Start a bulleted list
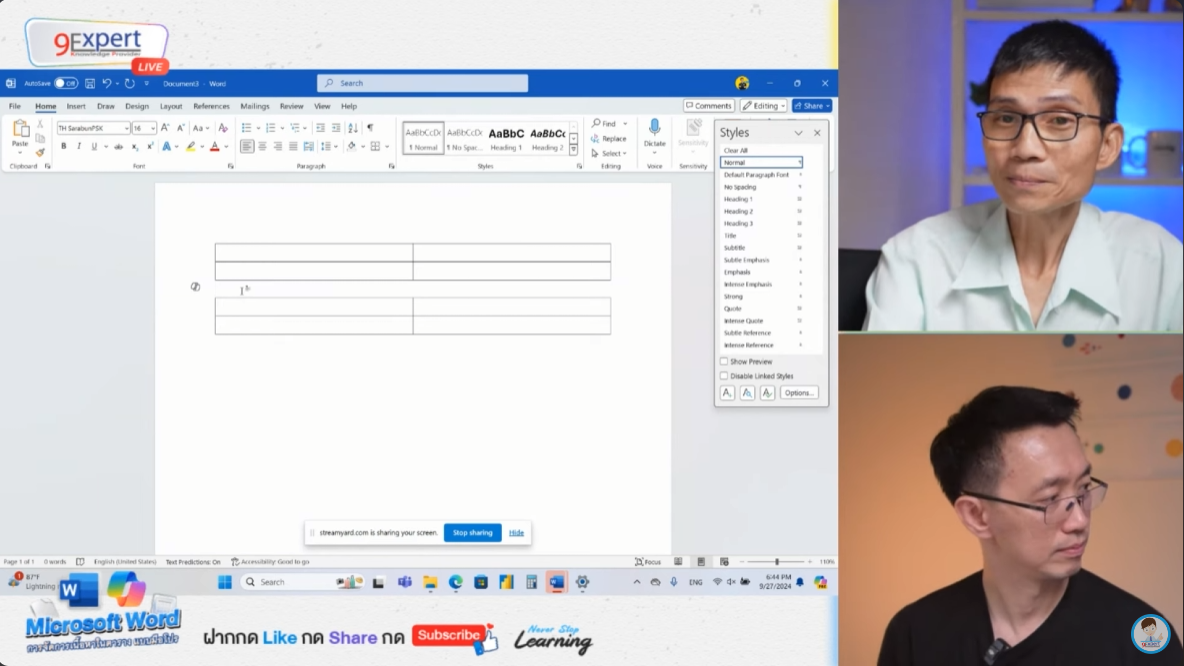The image size is (1184, 666). click(x=246, y=128)
